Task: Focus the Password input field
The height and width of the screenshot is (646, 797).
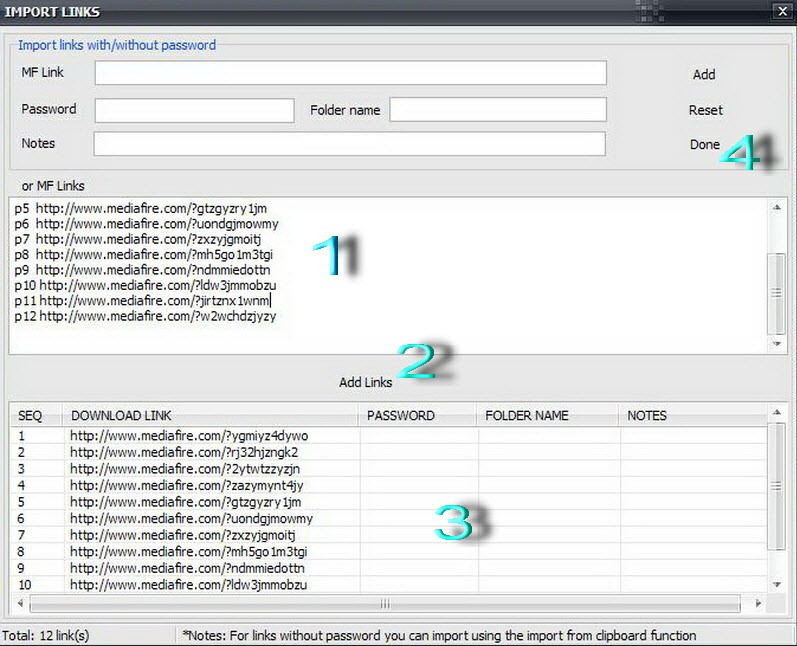Action: pyautogui.click(x=194, y=110)
